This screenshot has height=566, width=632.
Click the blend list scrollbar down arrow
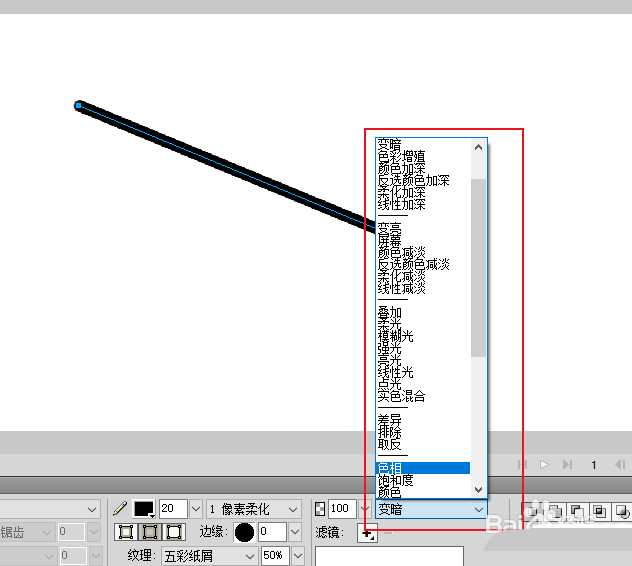478,489
